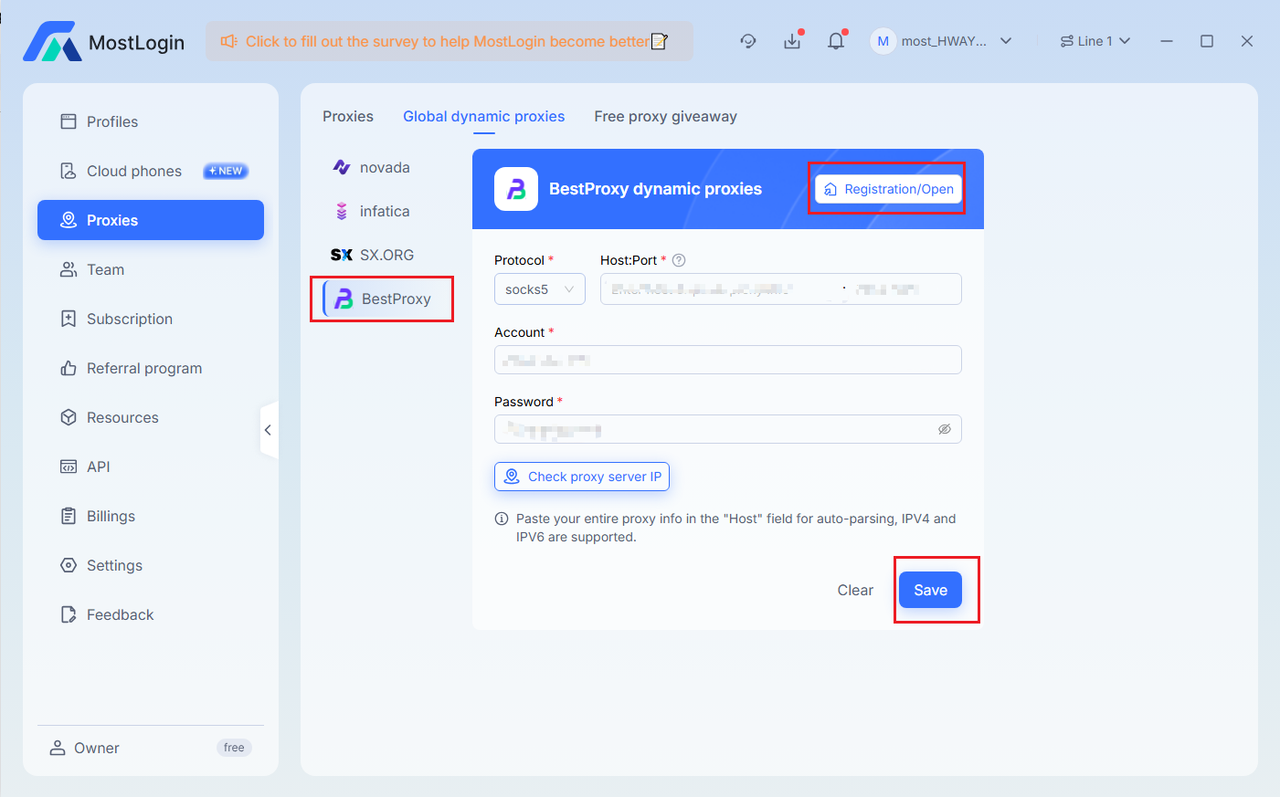Toggle password visibility eye icon
Viewport: 1280px width, 797px height.
(x=944, y=429)
